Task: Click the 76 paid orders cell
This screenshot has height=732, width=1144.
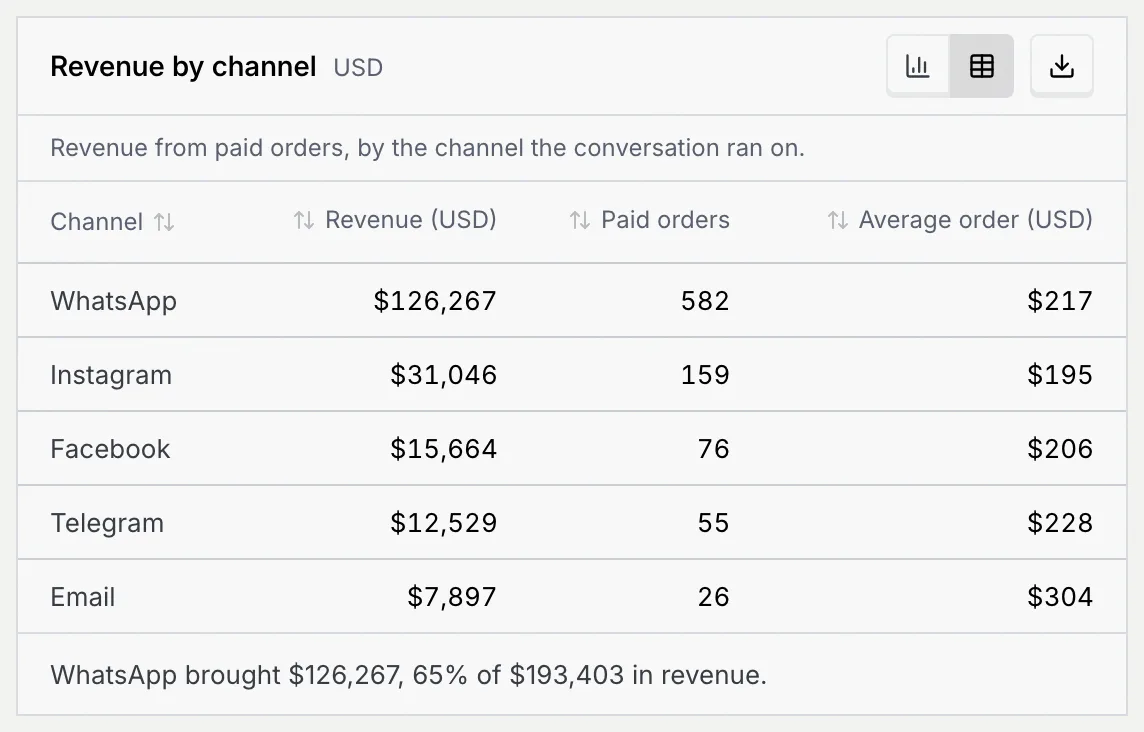Action: click(714, 449)
